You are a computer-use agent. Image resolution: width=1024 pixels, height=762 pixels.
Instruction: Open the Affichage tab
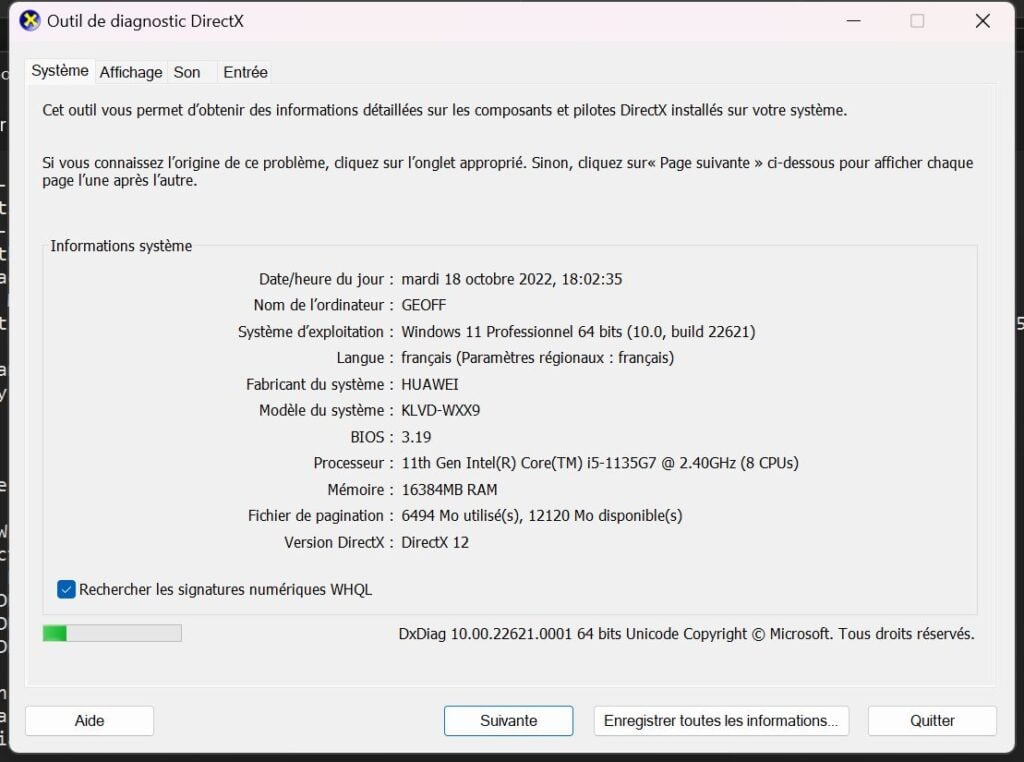coord(131,72)
